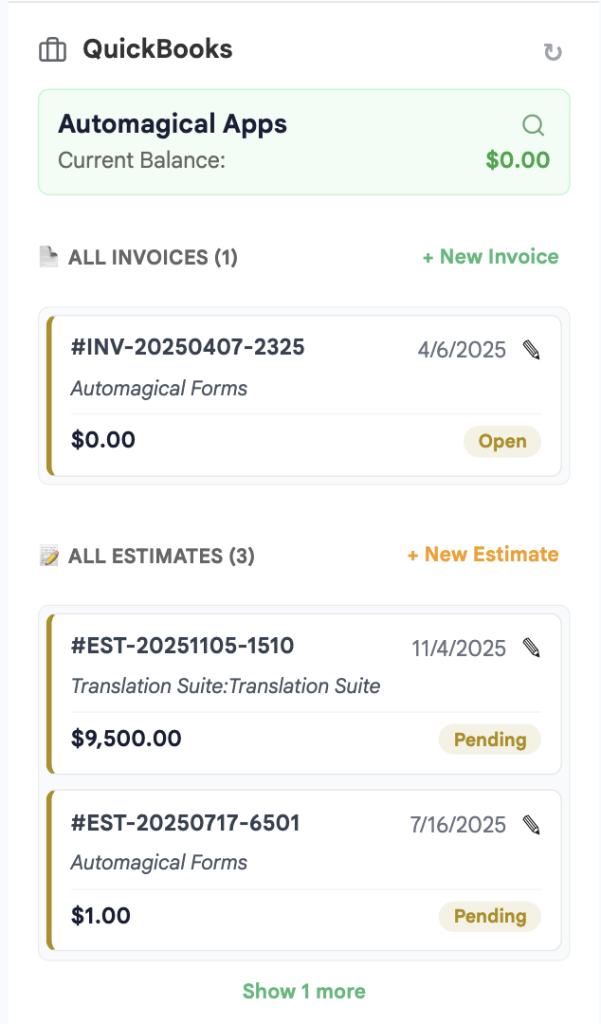Click the All Invoices document icon
The width and height of the screenshot is (601, 1024).
[48, 258]
